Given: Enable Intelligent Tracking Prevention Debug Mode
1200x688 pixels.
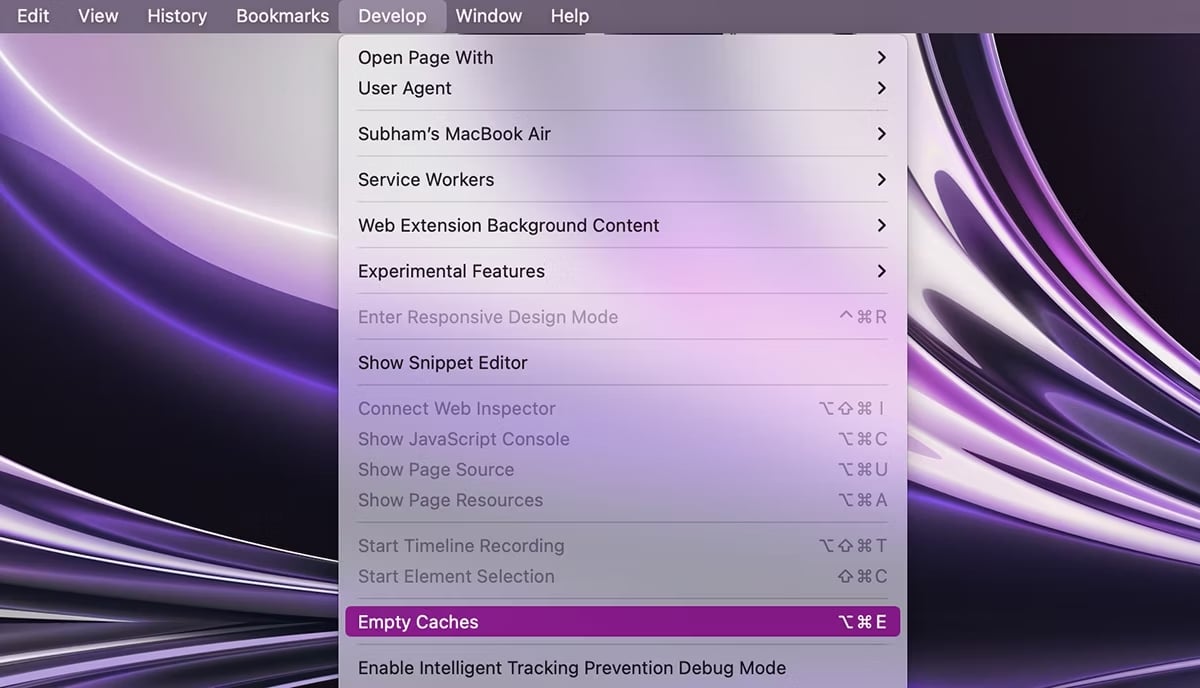Looking at the screenshot, I should click(572, 668).
